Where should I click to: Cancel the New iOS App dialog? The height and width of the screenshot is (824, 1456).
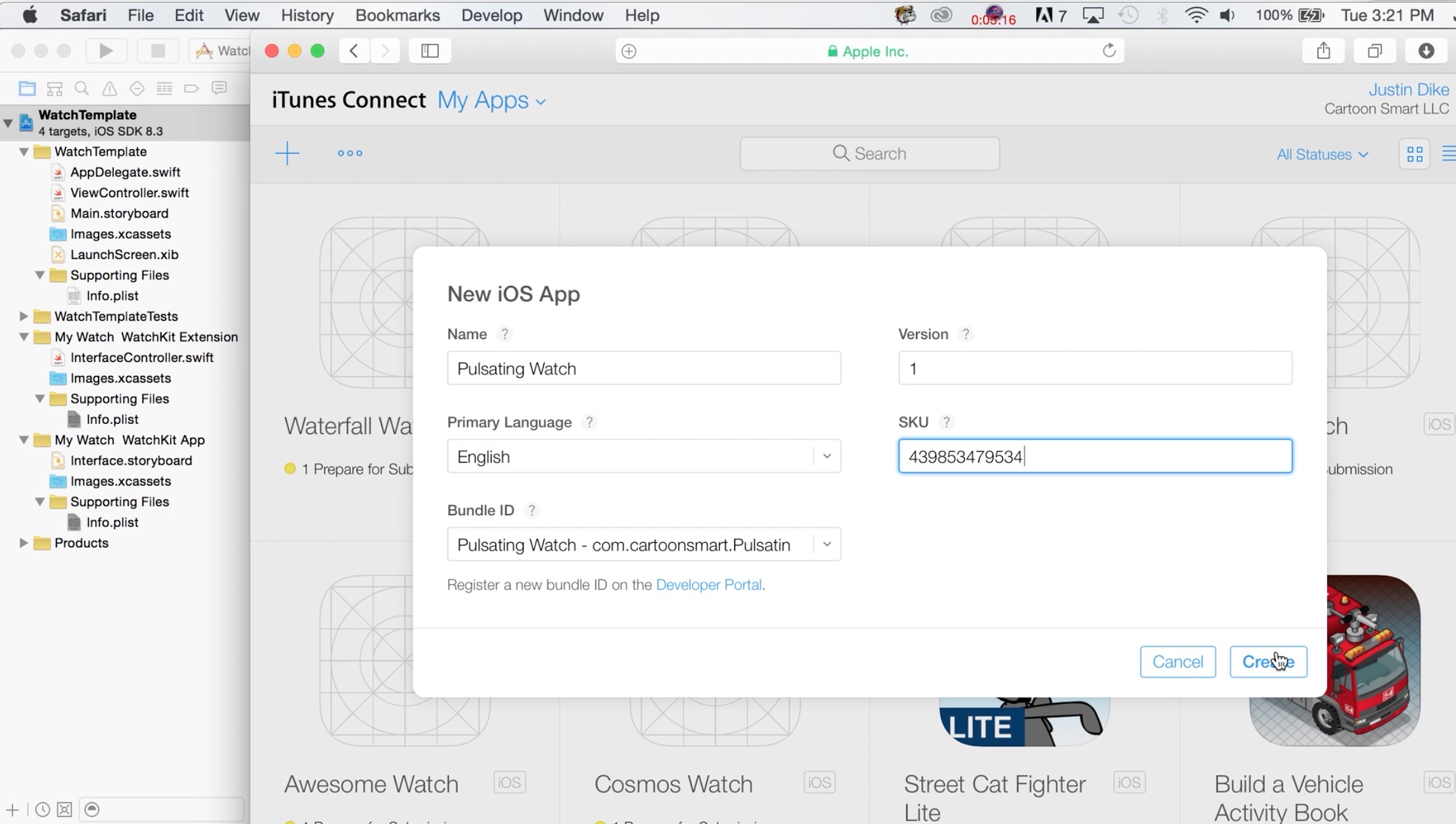click(x=1177, y=662)
